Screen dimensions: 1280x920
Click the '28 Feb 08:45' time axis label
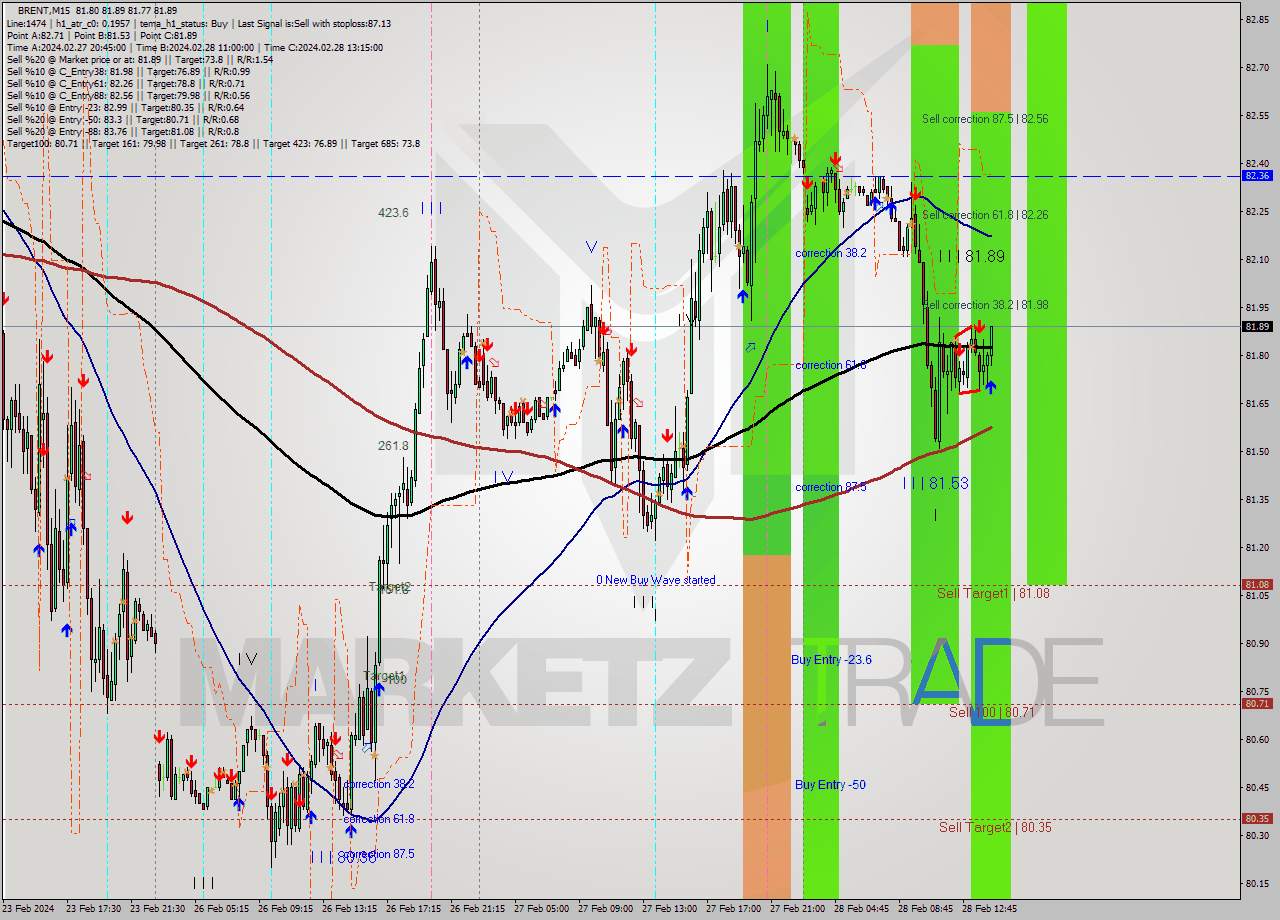coord(926,909)
